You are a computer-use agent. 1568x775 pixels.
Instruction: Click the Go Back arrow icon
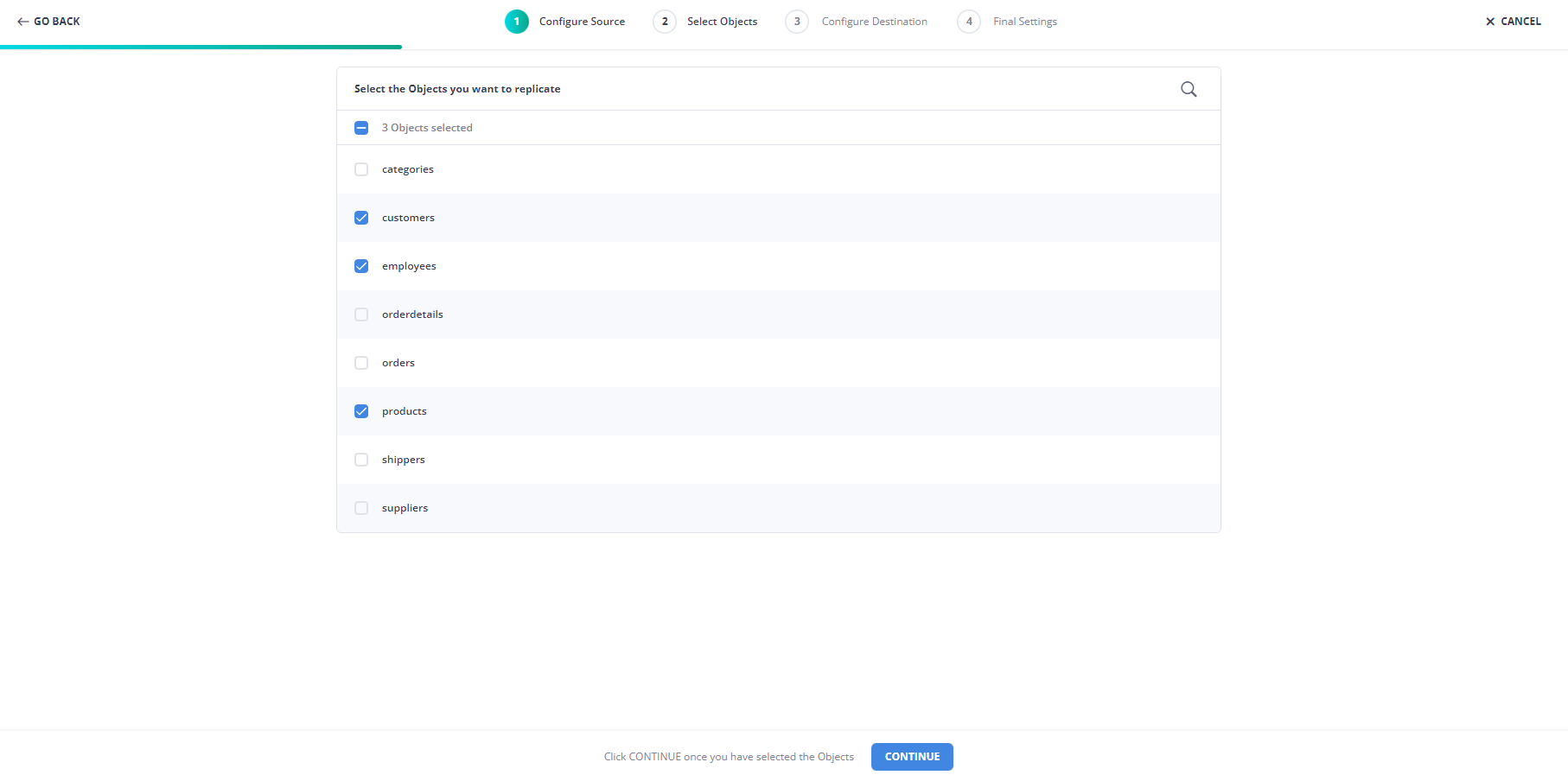[x=23, y=22]
